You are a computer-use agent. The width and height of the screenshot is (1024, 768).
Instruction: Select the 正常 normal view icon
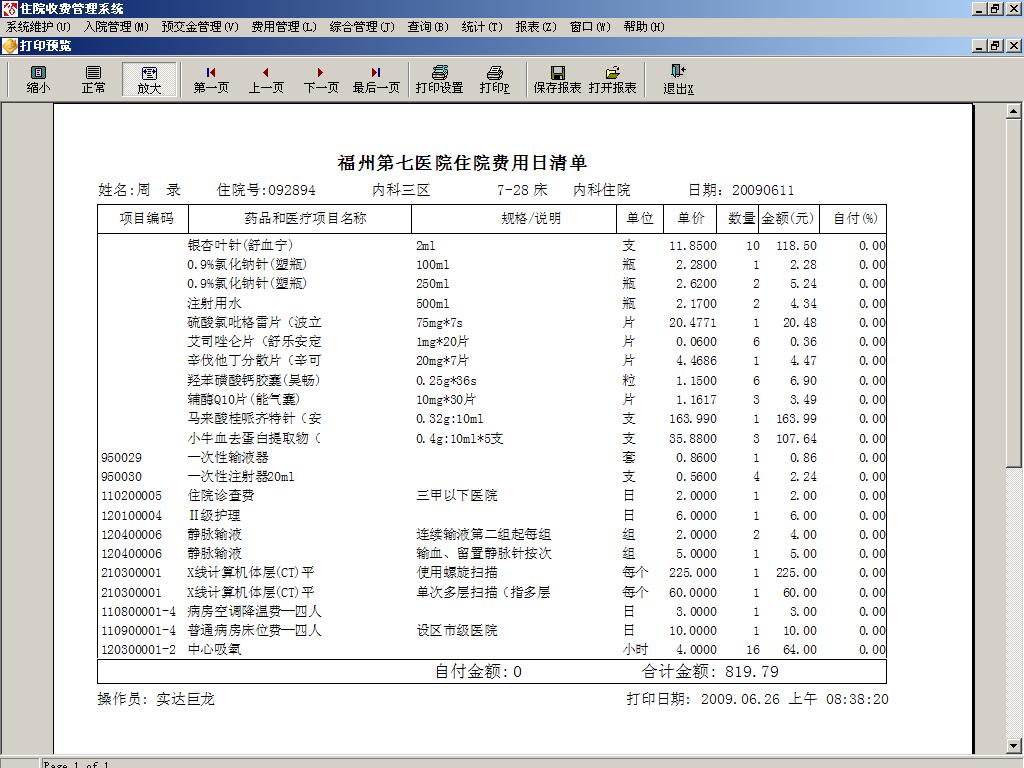(93, 80)
